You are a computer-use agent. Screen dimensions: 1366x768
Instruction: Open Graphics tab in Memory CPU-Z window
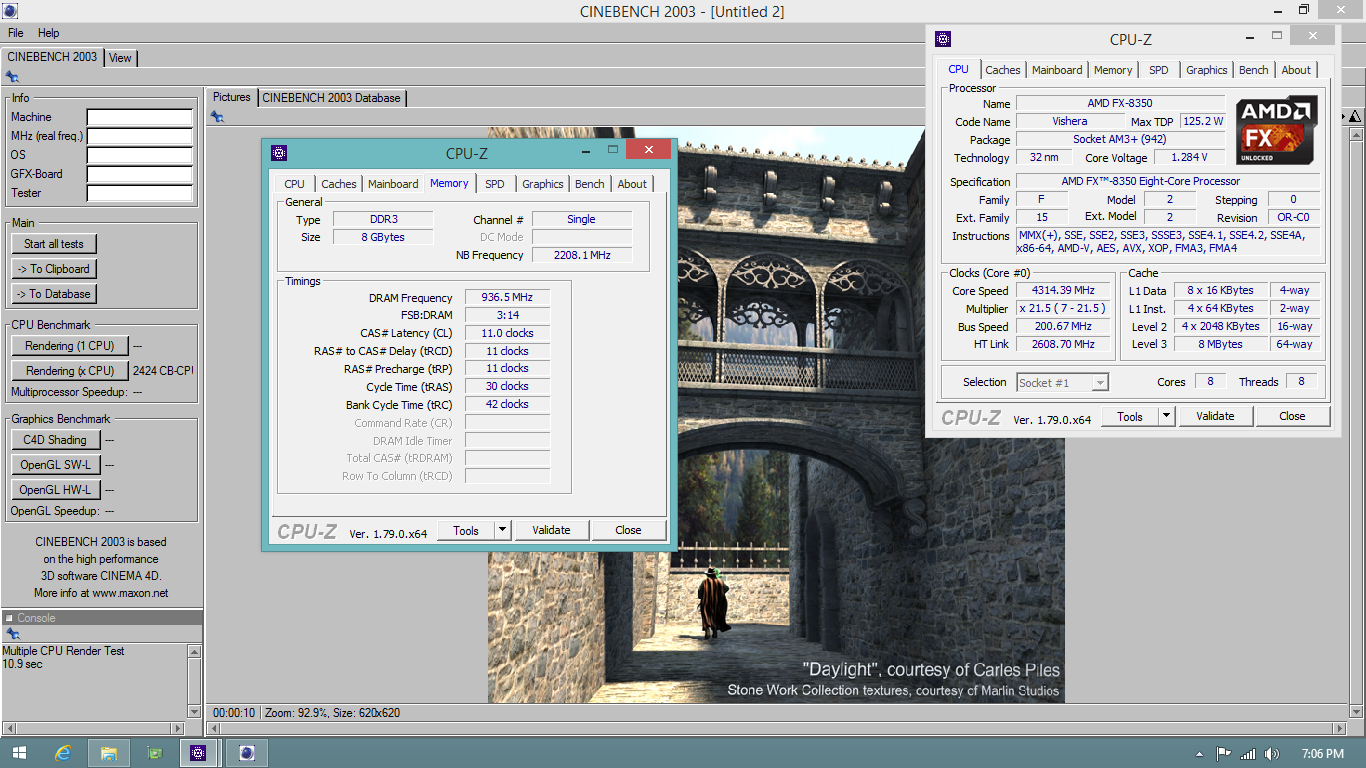tap(543, 184)
